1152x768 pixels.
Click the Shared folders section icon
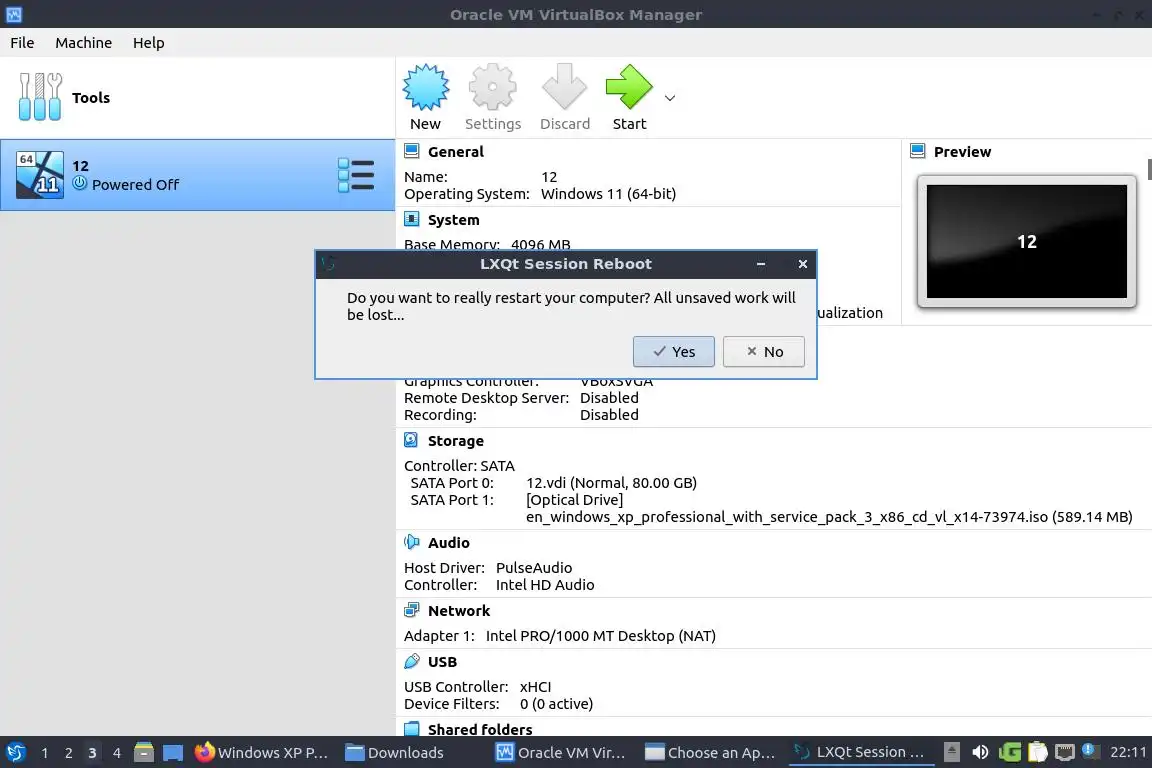tap(411, 729)
